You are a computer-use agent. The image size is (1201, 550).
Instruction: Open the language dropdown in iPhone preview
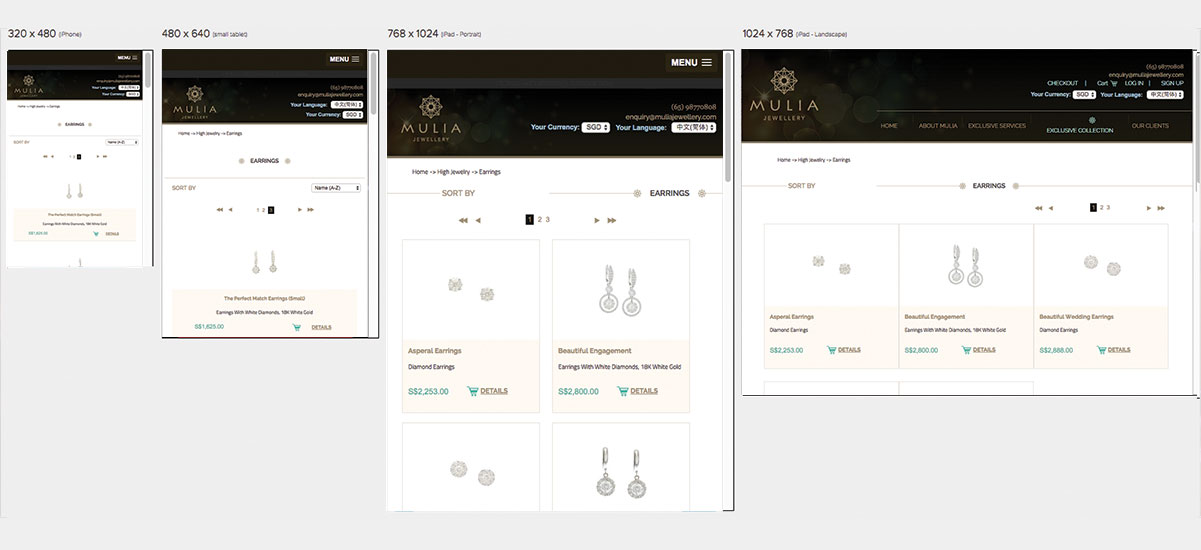click(128, 87)
